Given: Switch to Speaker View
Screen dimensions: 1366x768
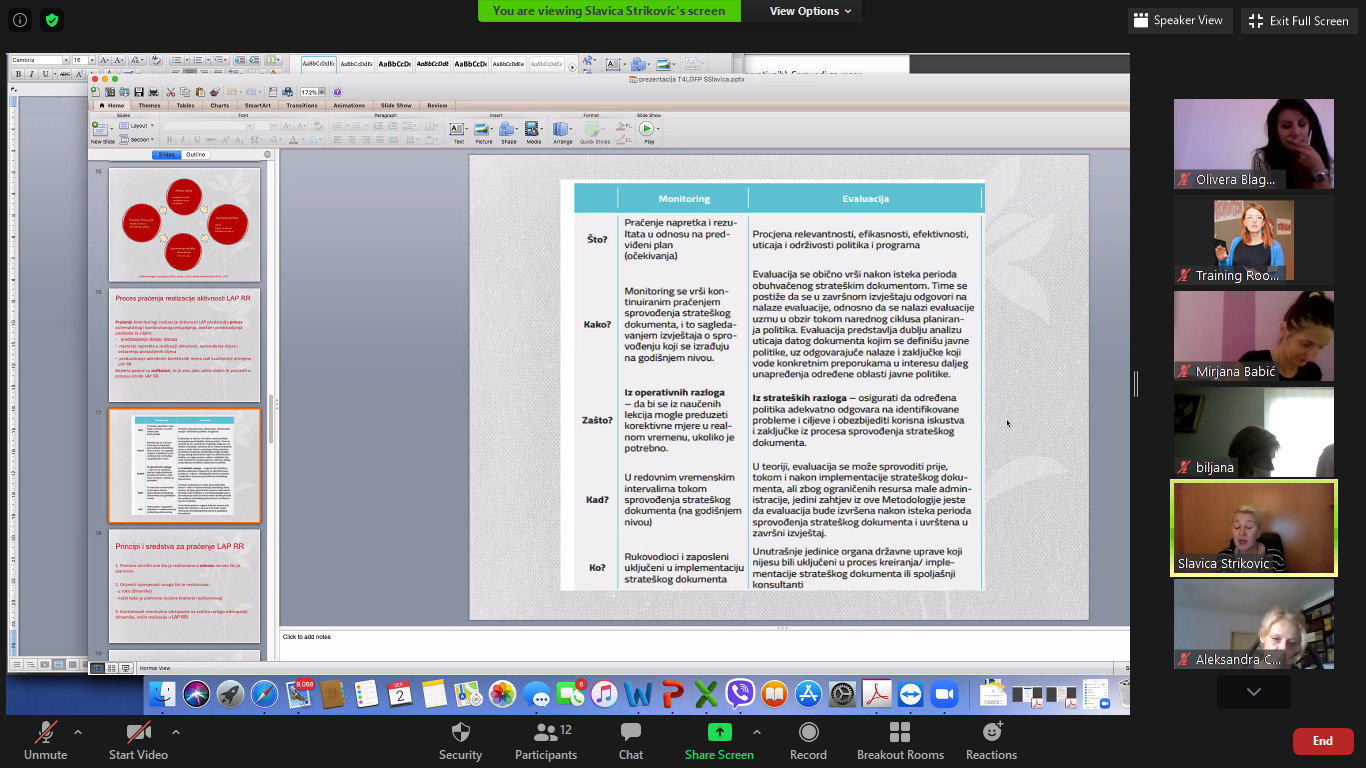Looking at the screenshot, I should [x=1179, y=20].
